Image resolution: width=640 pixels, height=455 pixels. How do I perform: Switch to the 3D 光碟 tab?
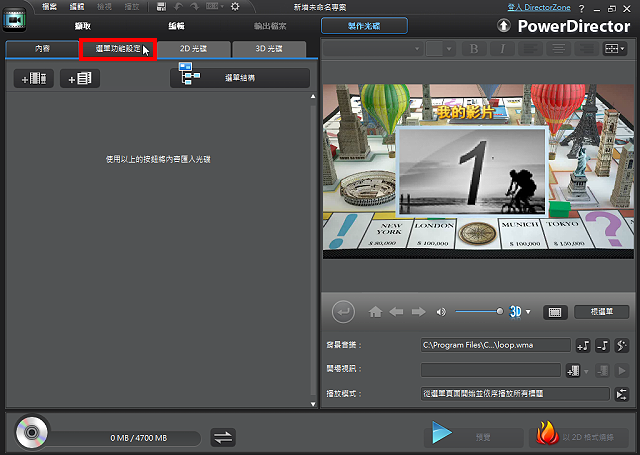(269, 49)
